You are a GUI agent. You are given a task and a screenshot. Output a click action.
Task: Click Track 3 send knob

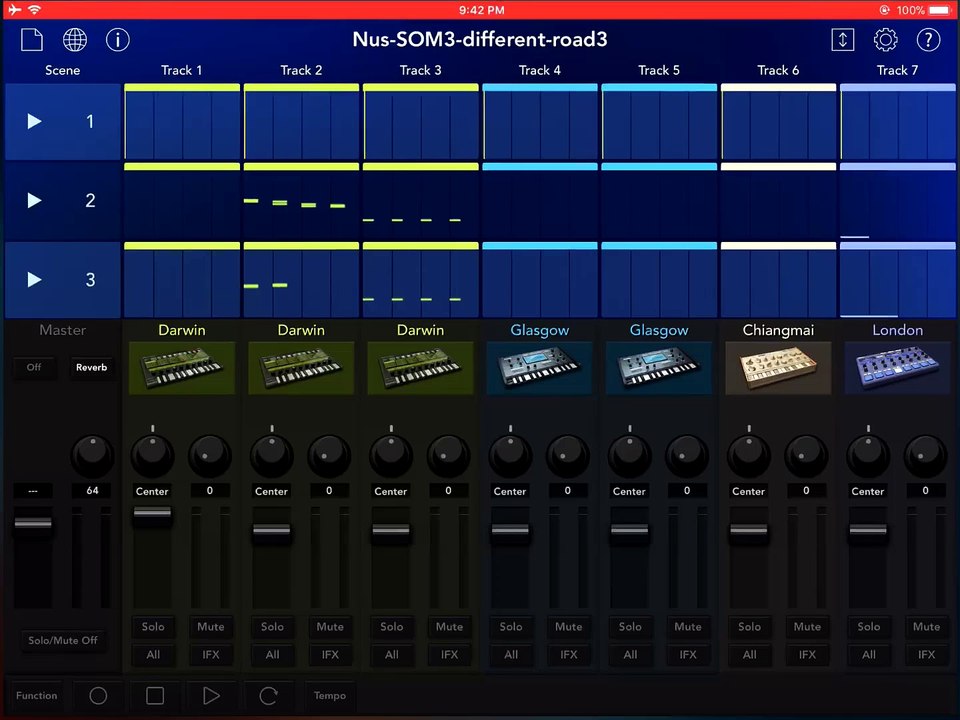coord(449,456)
